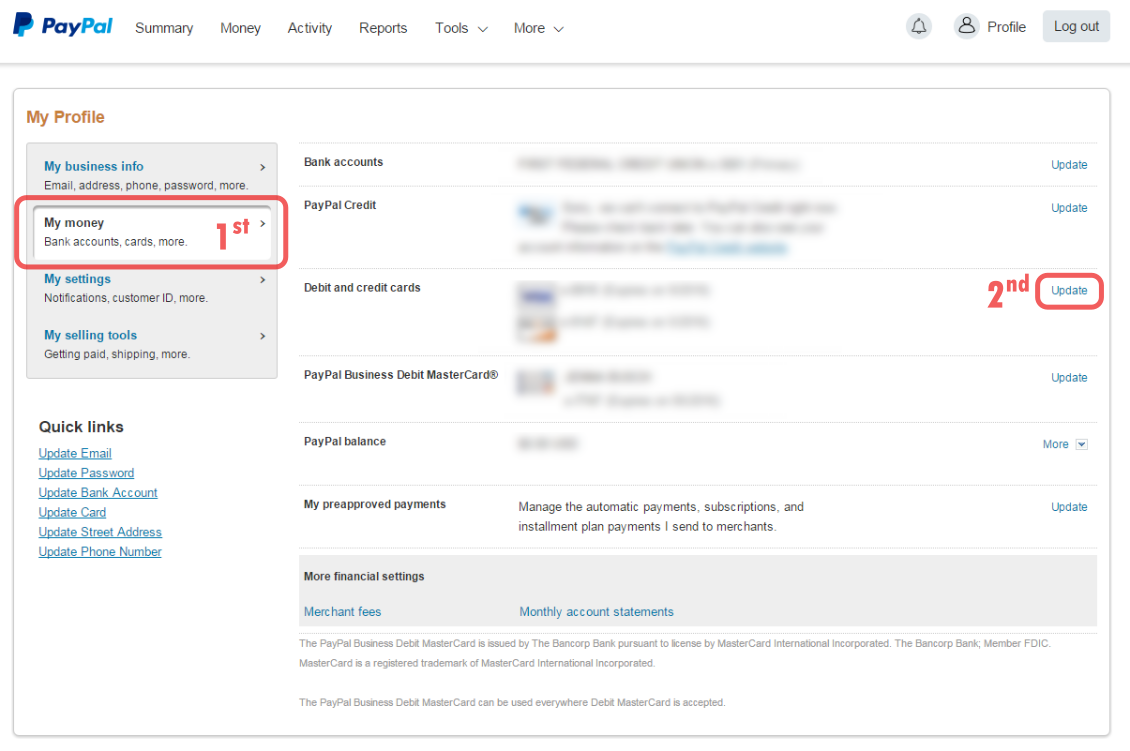Expand the More menu in top navigation
The width and height of the screenshot is (1130, 751).
538,28
